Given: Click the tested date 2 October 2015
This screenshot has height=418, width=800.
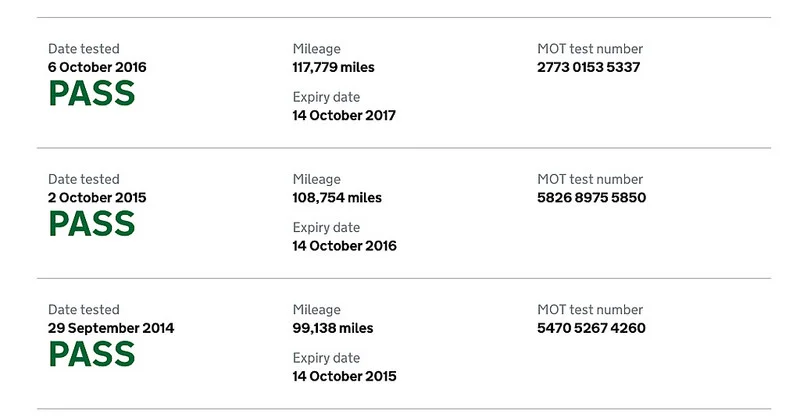Looking at the screenshot, I should [x=97, y=198].
